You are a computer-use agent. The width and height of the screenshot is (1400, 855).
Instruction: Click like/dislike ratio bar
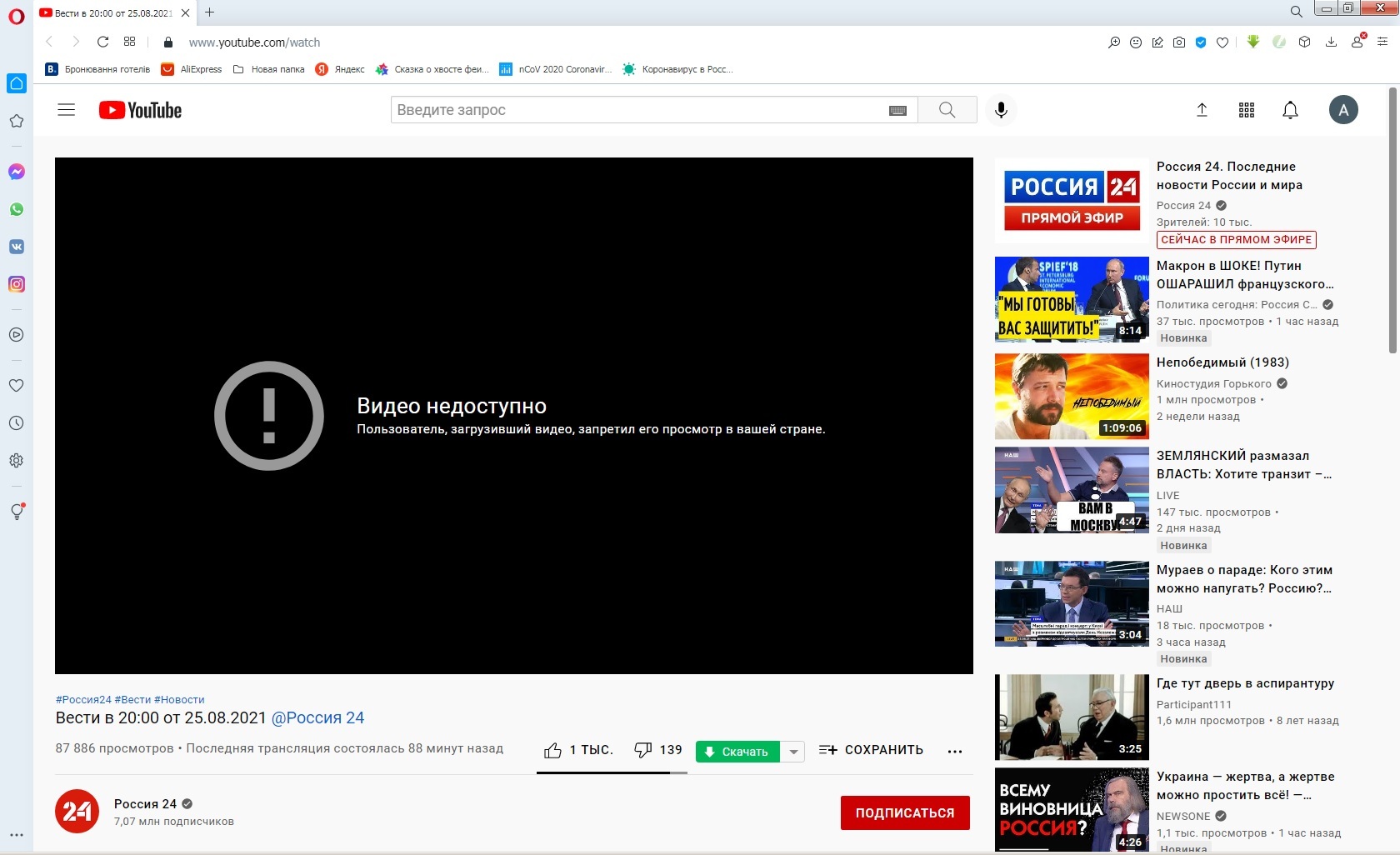pyautogui.click(x=612, y=772)
